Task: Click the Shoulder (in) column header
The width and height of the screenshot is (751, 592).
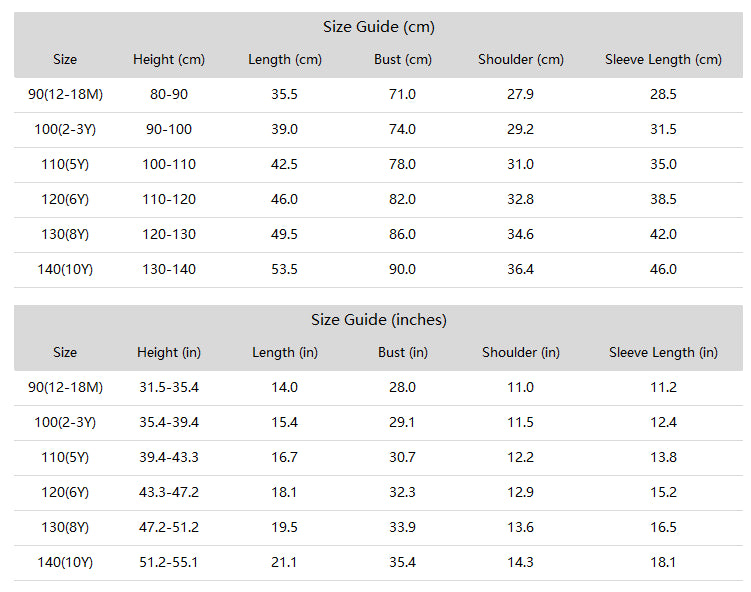Action: (x=521, y=353)
